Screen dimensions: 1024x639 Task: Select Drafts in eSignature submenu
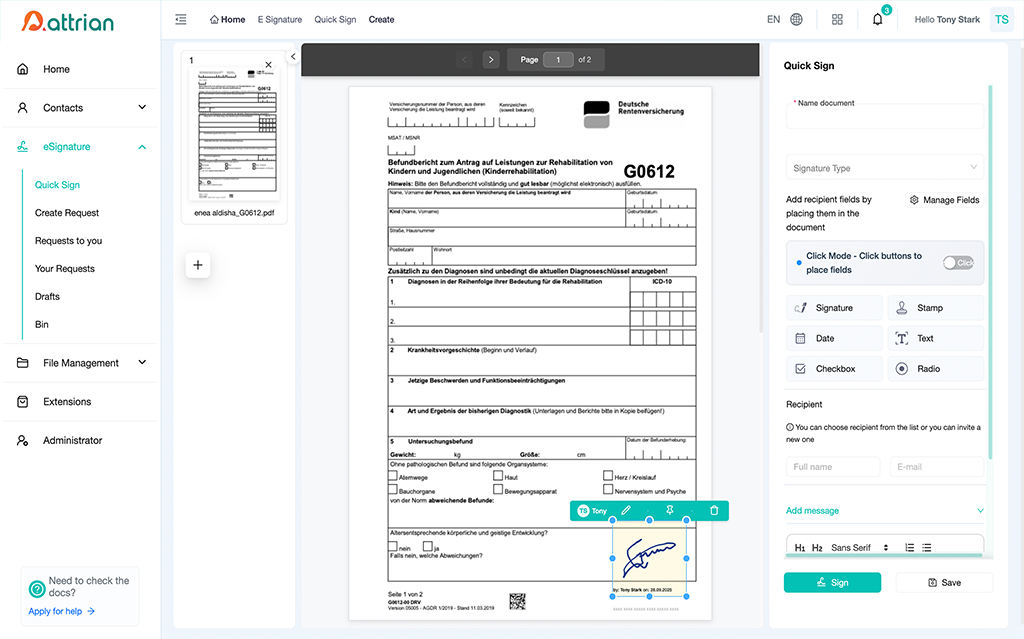[x=47, y=297]
